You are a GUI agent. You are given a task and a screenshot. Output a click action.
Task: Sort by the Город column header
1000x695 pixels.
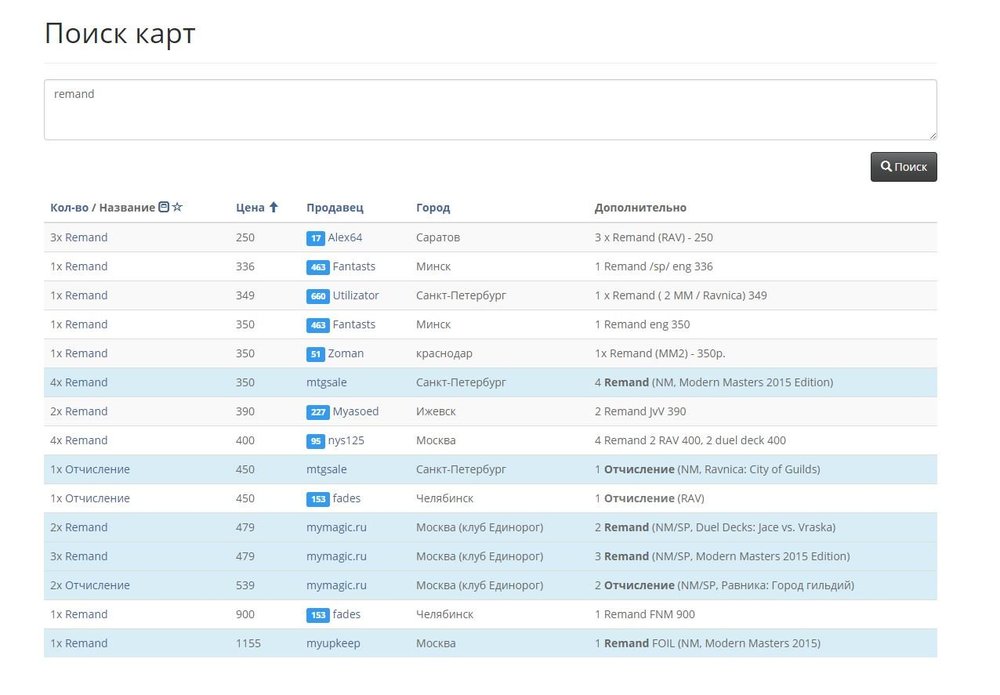tap(433, 208)
